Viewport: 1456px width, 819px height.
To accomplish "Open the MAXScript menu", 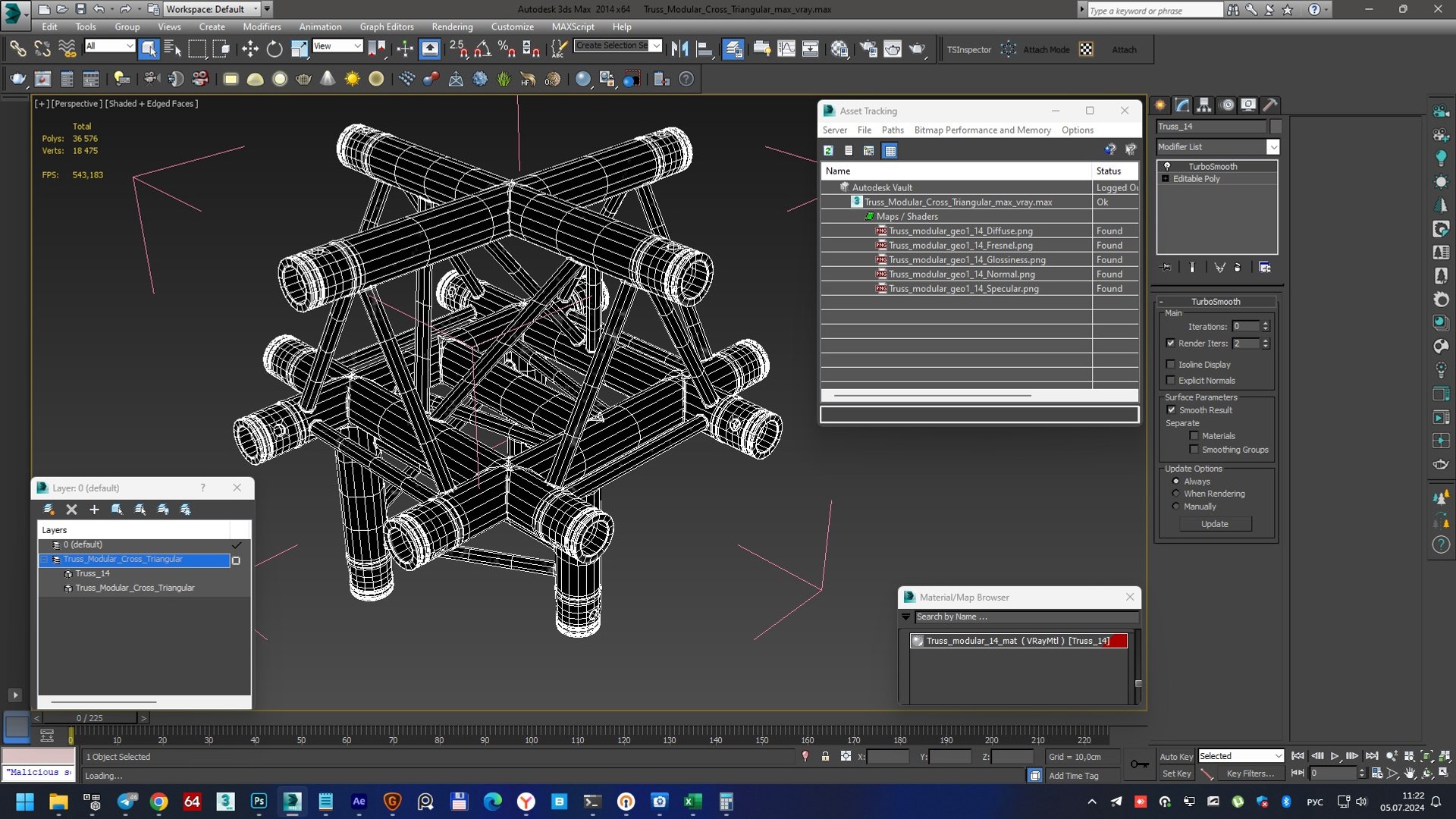I will (x=573, y=27).
